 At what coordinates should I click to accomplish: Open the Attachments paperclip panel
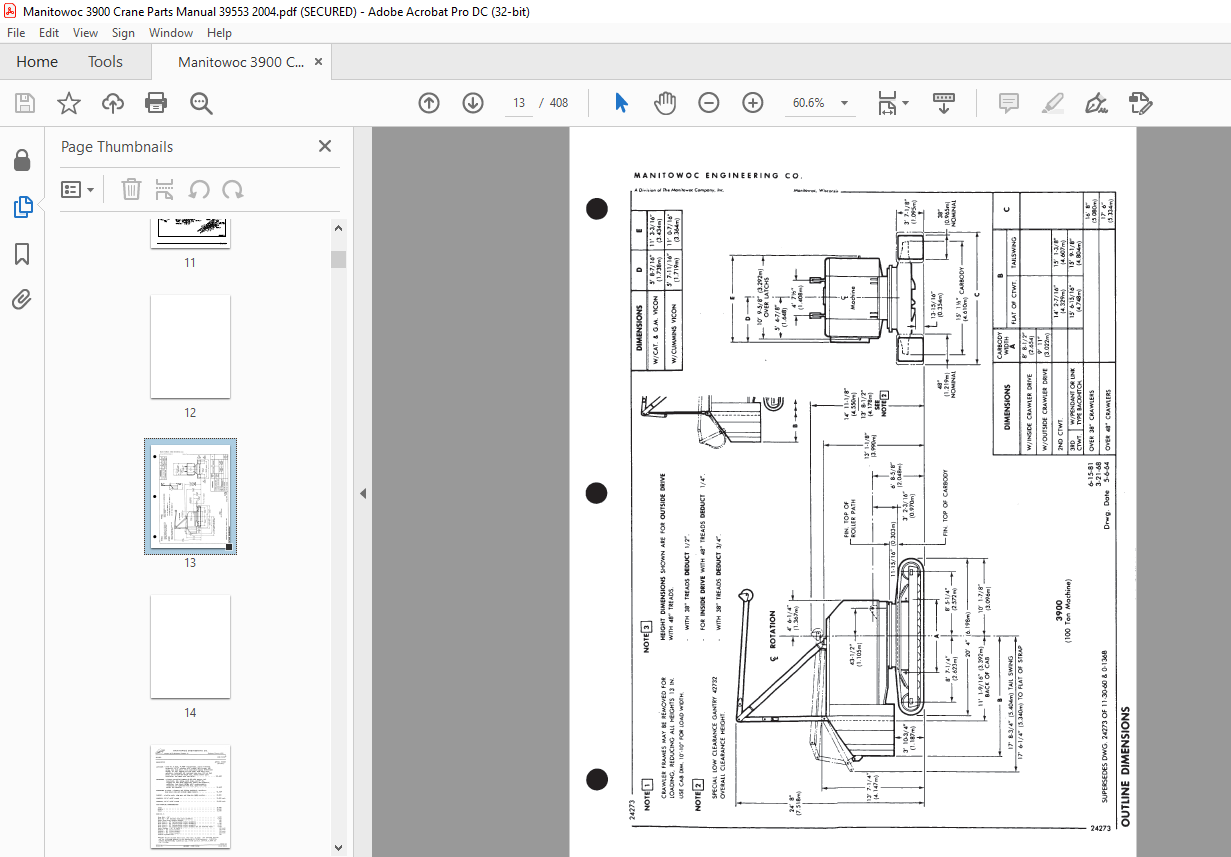(x=22, y=299)
